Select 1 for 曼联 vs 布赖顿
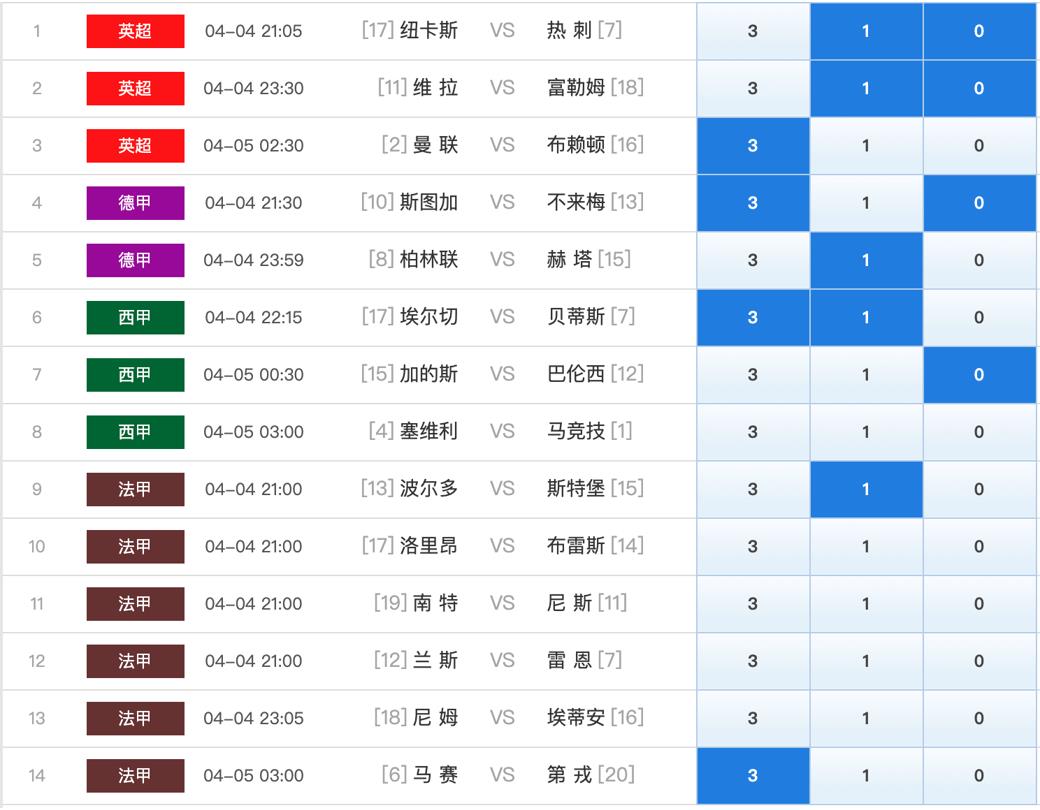Viewport: 1040px width, 810px height. tap(866, 146)
